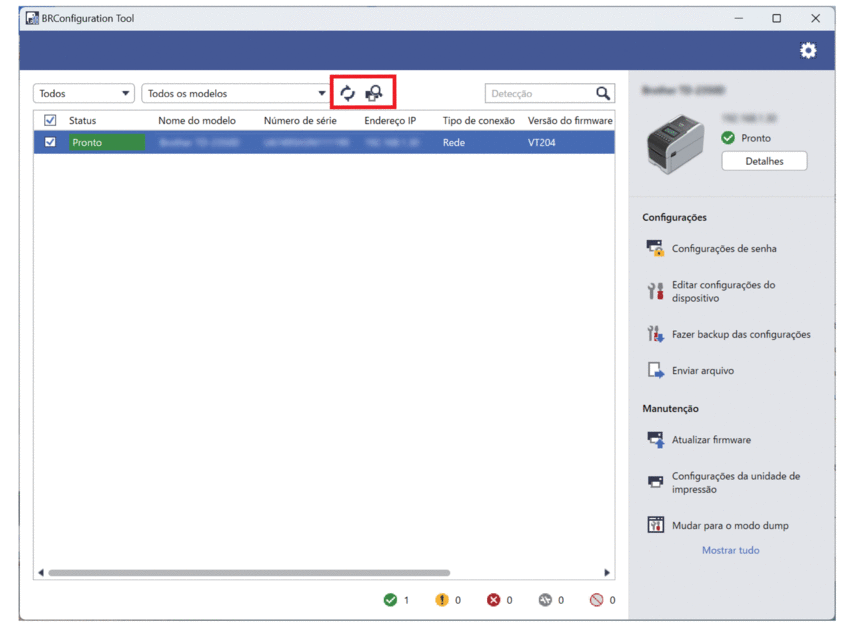Click the BRConfiguration Tool title bar icon
Image resolution: width=859 pixels, height=629 pixels.
32,18
